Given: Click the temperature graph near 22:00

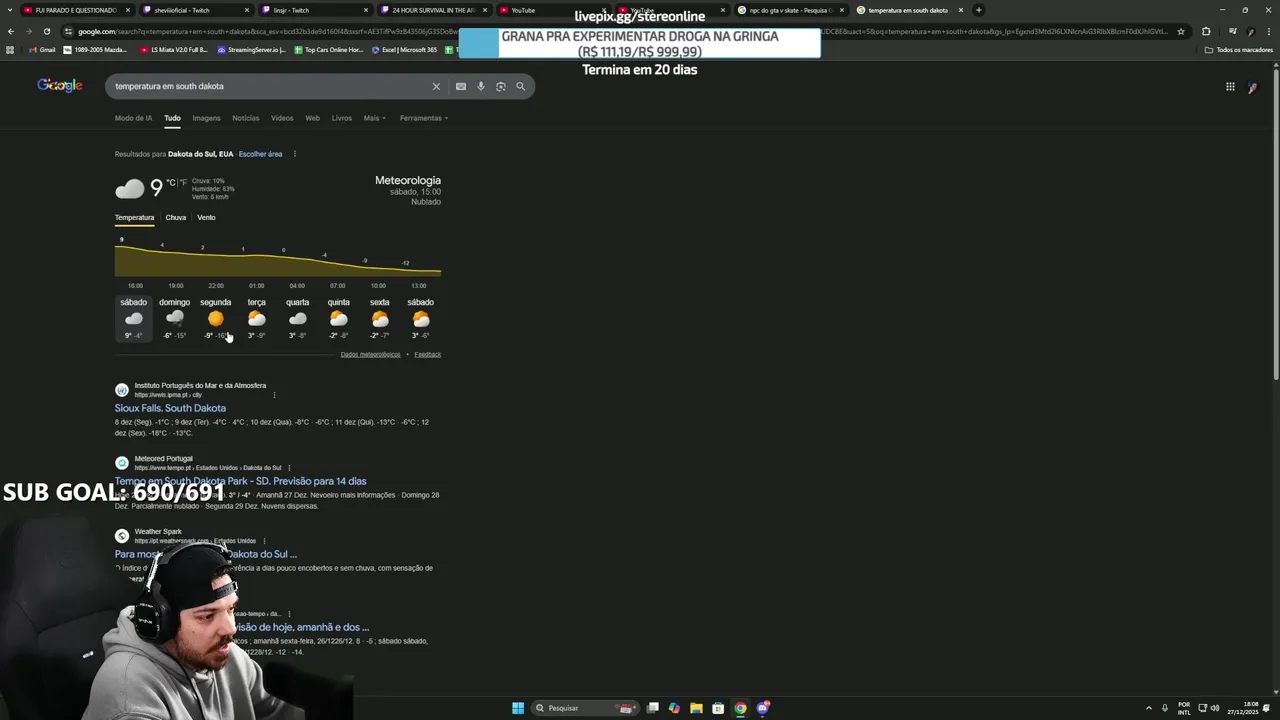Looking at the screenshot, I should 216,265.
